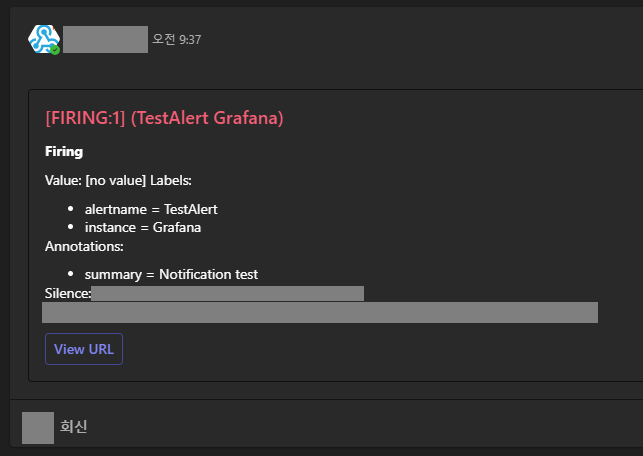Viewport: 643px width, 456px height.
Task: Click the 회신 reply text
Action: click(74, 427)
